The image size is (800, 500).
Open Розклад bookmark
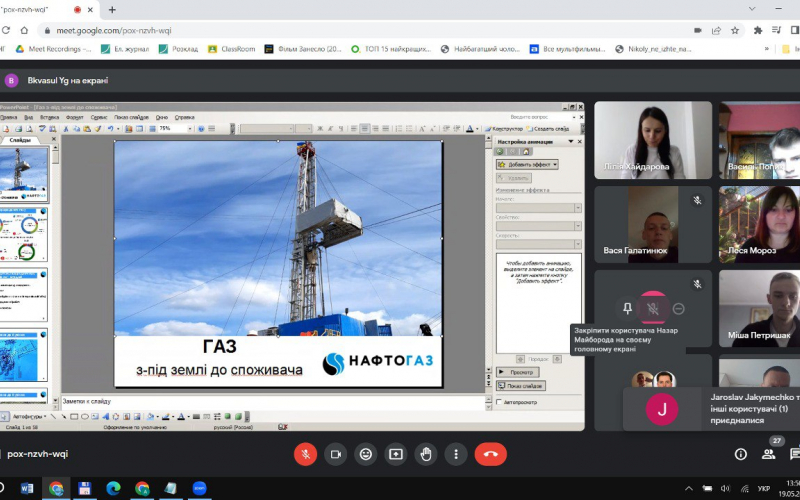[x=178, y=49]
